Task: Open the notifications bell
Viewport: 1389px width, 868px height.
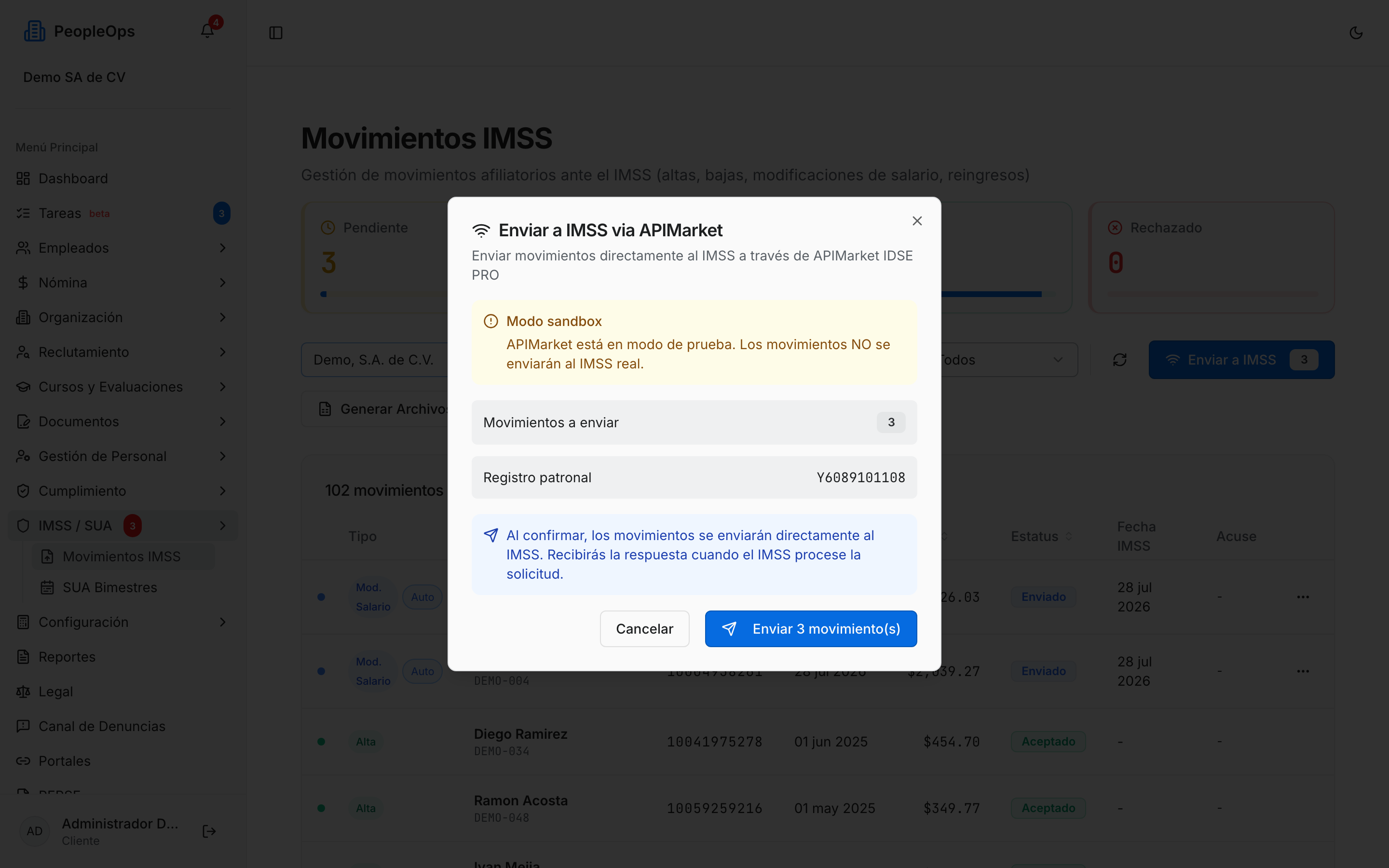Action: (207, 31)
